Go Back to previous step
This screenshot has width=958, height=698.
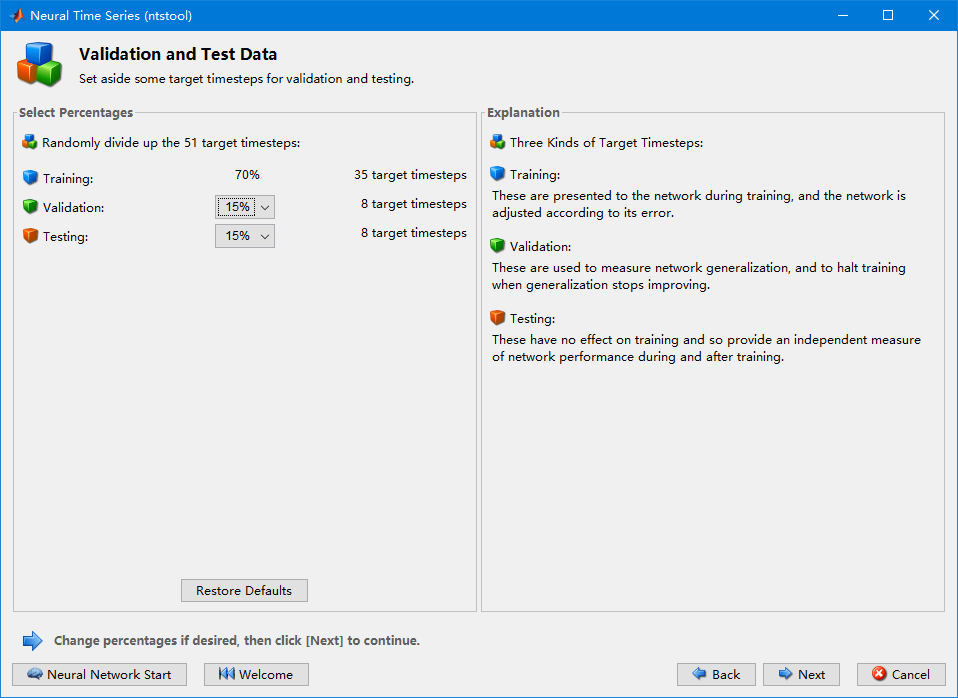tap(716, 674)
